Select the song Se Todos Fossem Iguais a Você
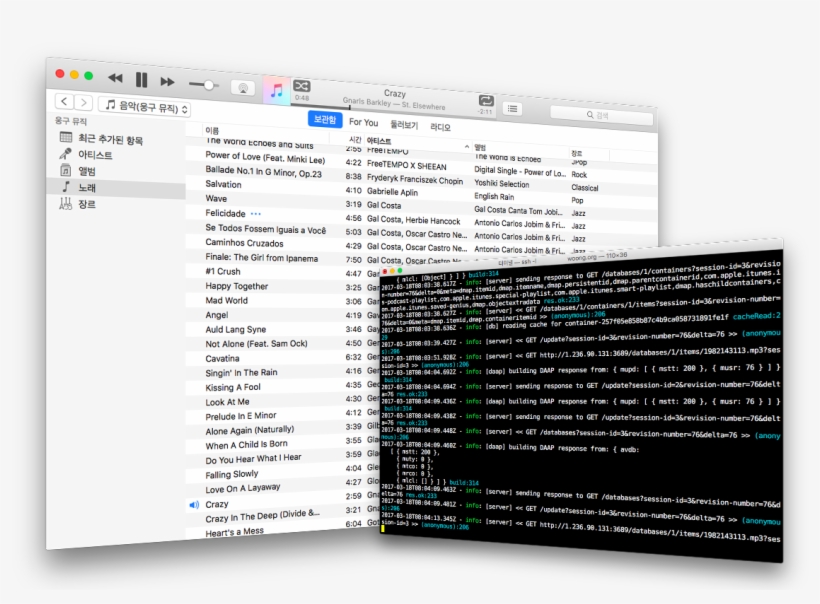820x604 pixels. coord(265,229)
